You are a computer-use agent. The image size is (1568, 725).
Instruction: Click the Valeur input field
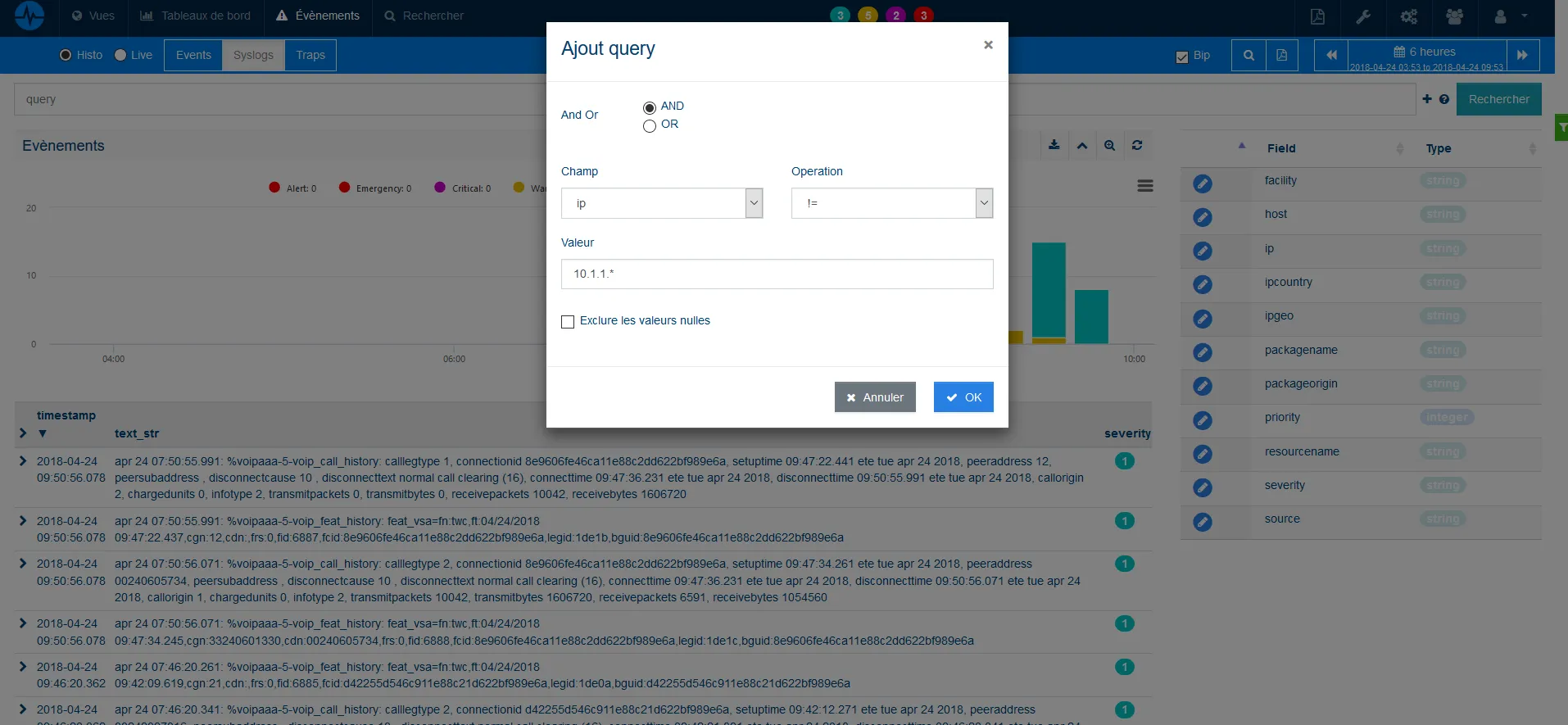tap(777, 274)
